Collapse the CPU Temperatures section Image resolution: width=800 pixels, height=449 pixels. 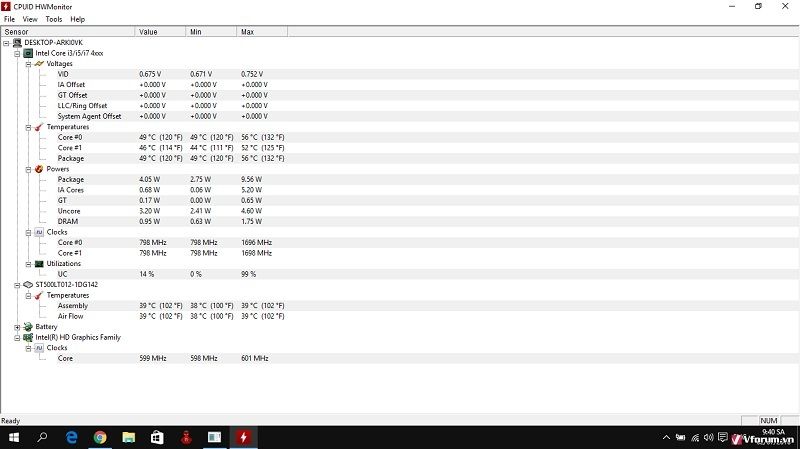coord(29,127)
